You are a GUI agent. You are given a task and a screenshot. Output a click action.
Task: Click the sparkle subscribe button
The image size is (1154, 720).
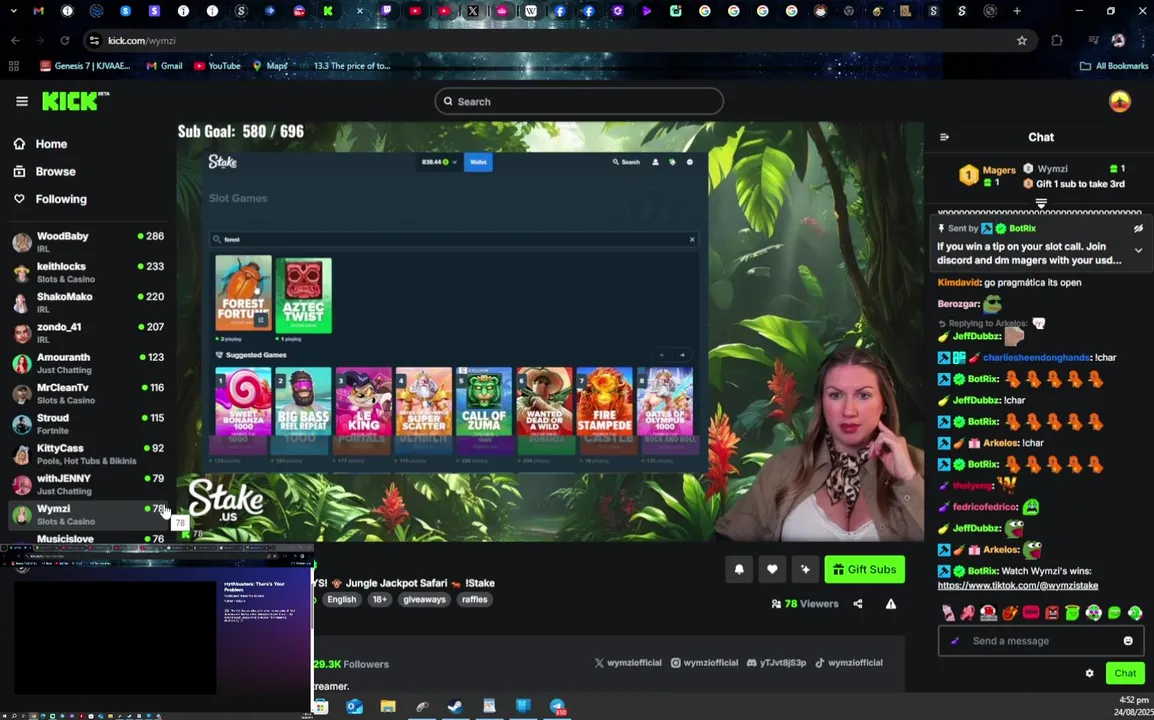tap(805, 569)
